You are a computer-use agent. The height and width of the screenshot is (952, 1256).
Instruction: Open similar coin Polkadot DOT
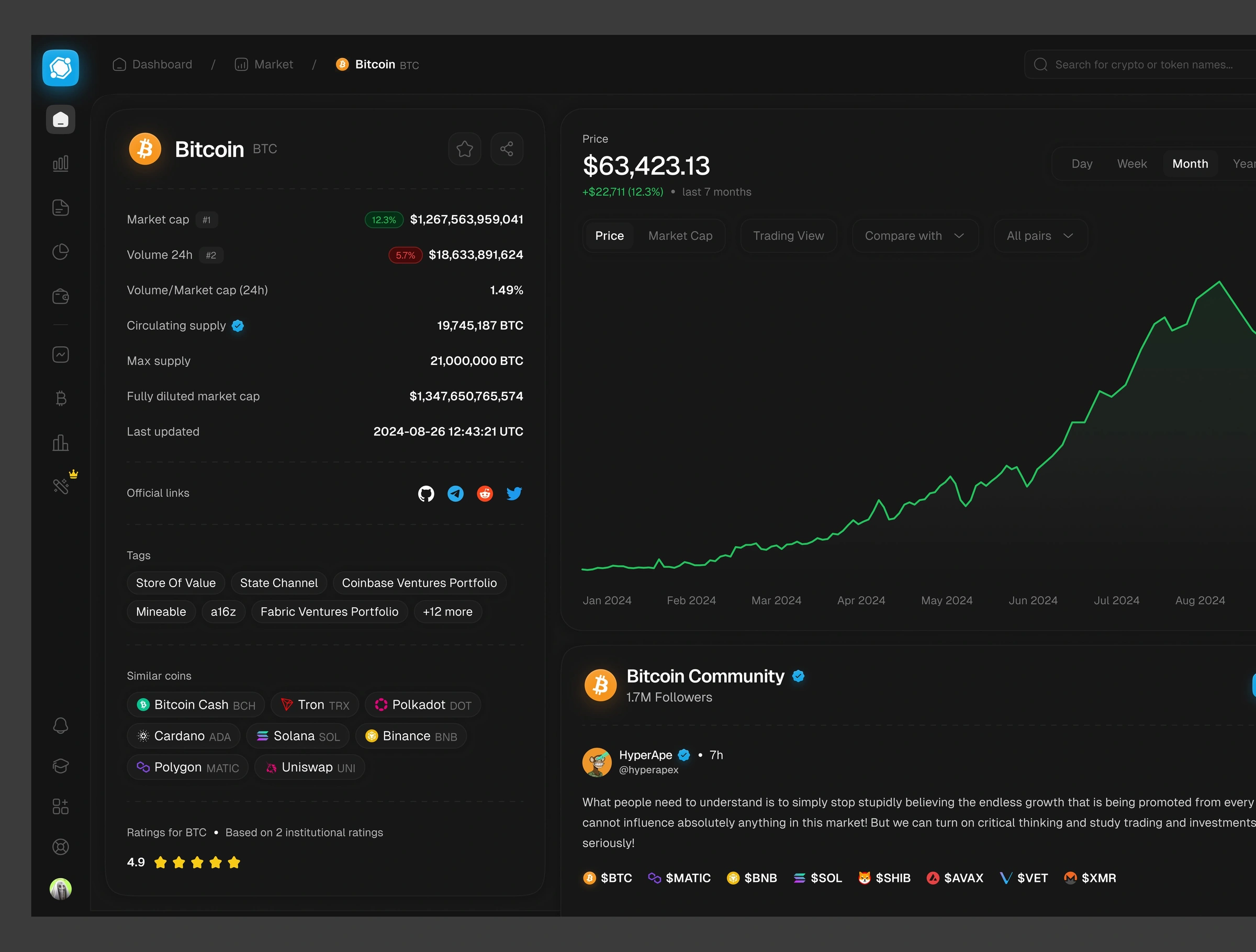click(423, 705)
